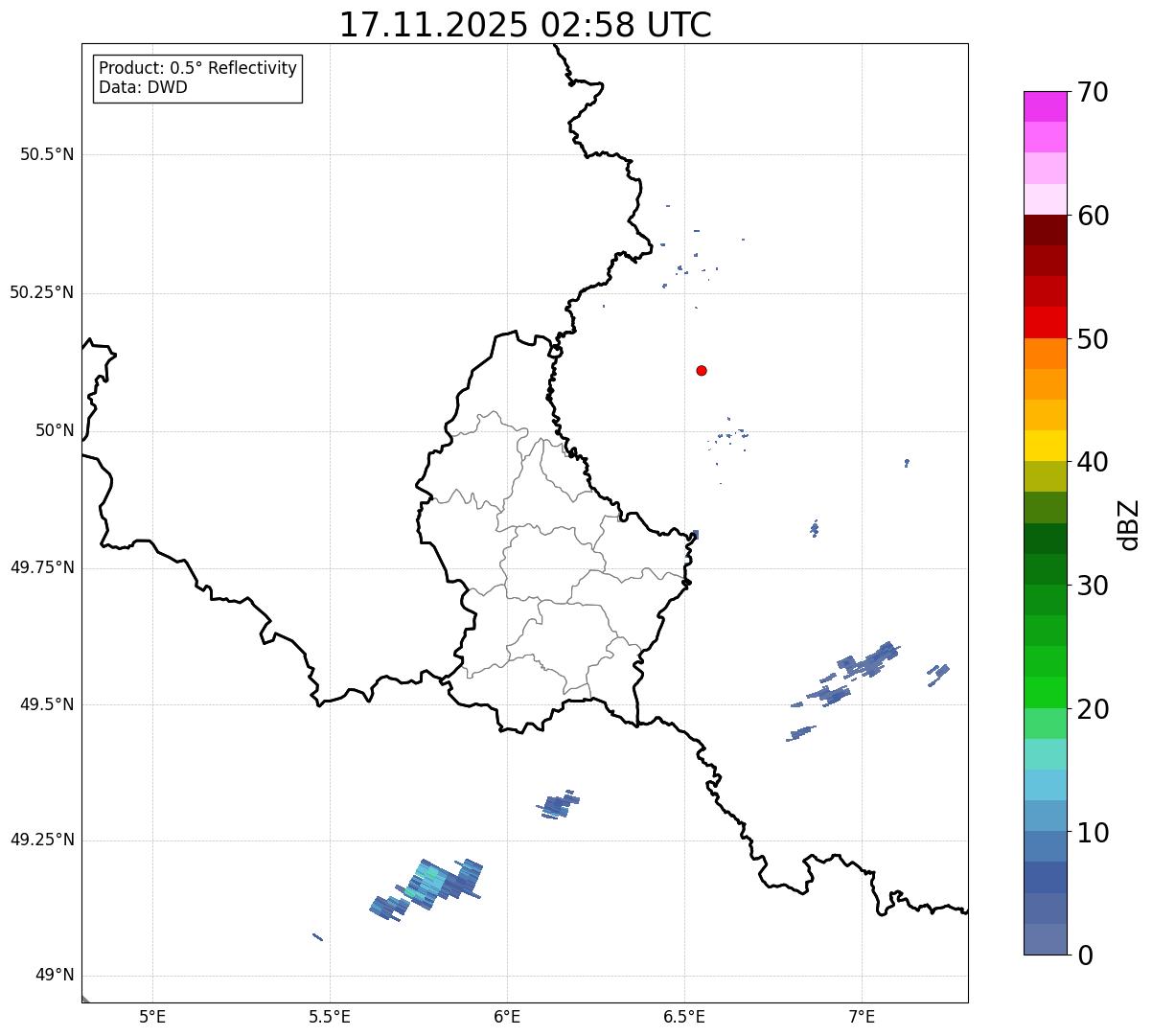Click the yellow colorbar segment above 40
This screenshot has height=1036, width=1152.
click(1045, 446)
